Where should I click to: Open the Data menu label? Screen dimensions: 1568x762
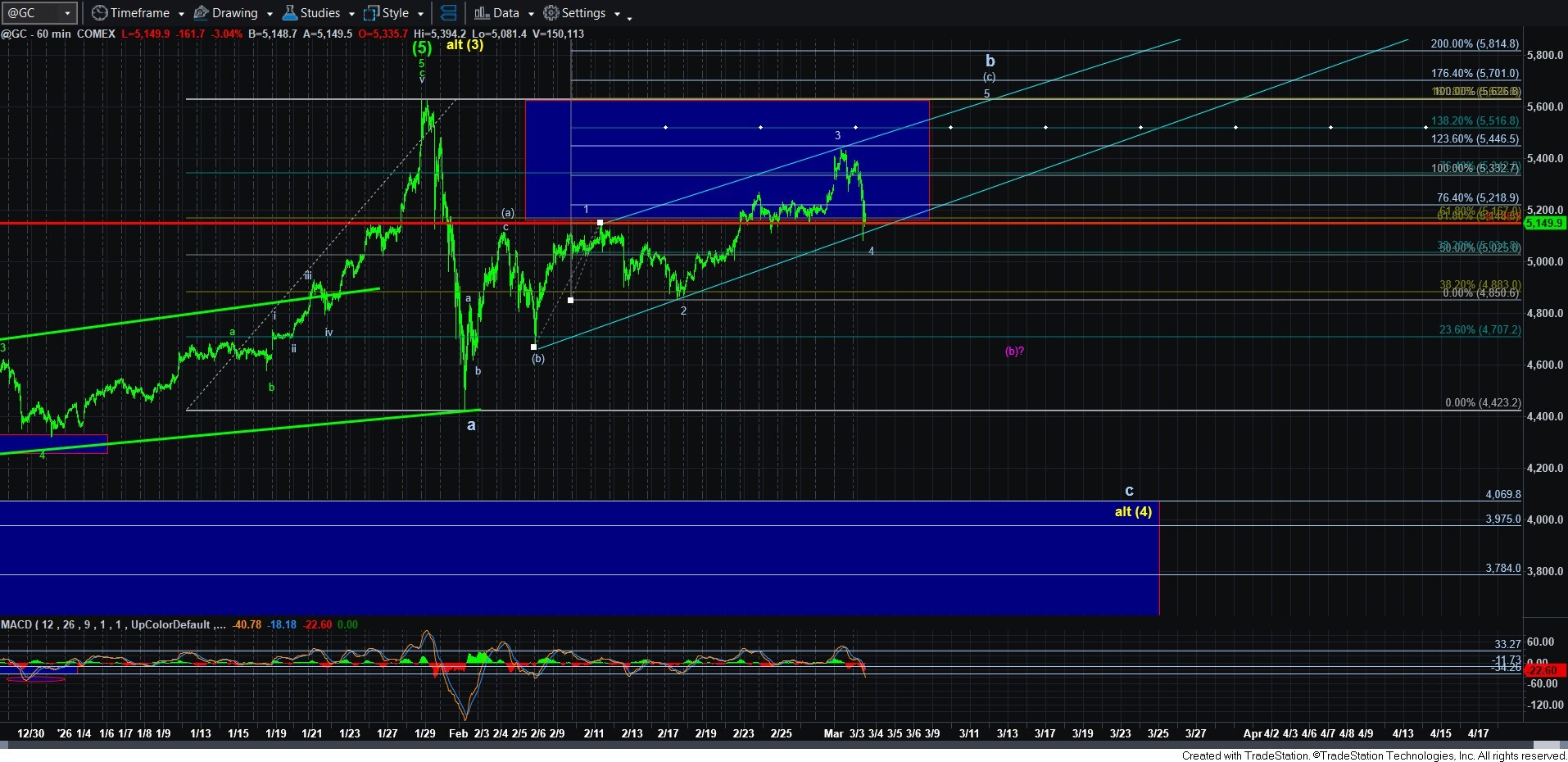tap(505, 13)
